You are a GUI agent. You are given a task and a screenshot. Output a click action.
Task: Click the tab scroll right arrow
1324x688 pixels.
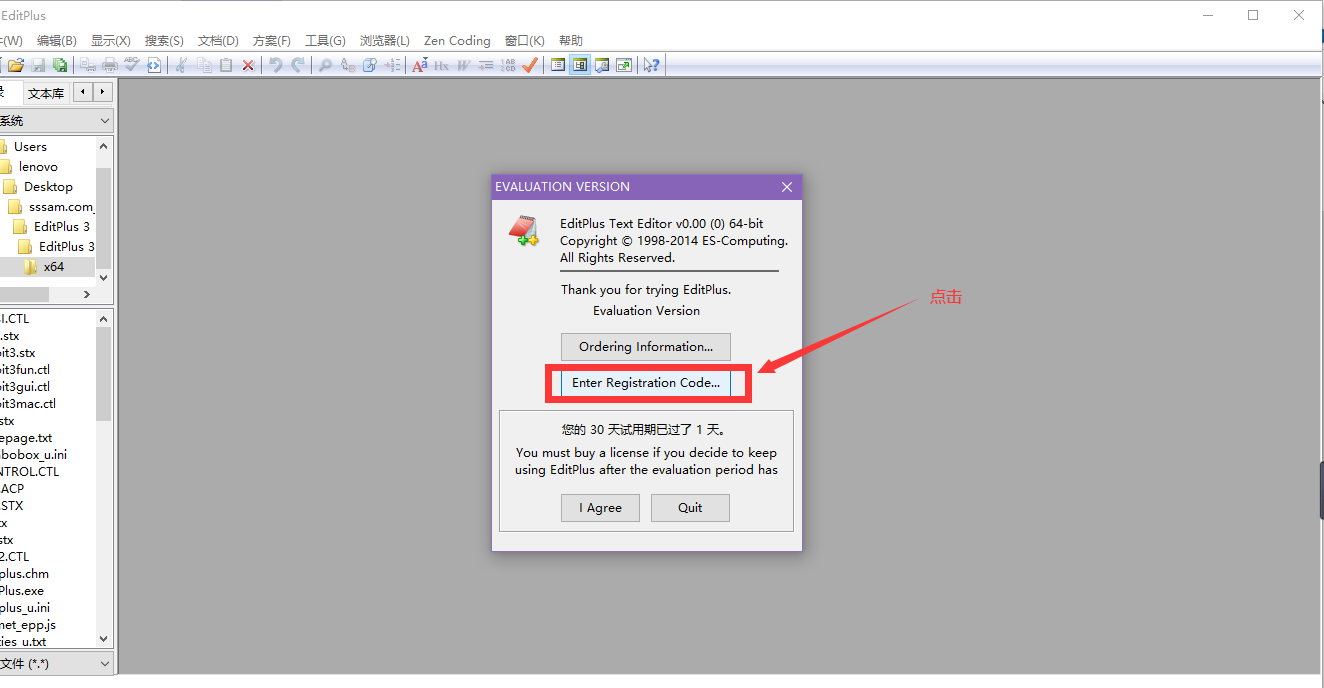(102, 92)
